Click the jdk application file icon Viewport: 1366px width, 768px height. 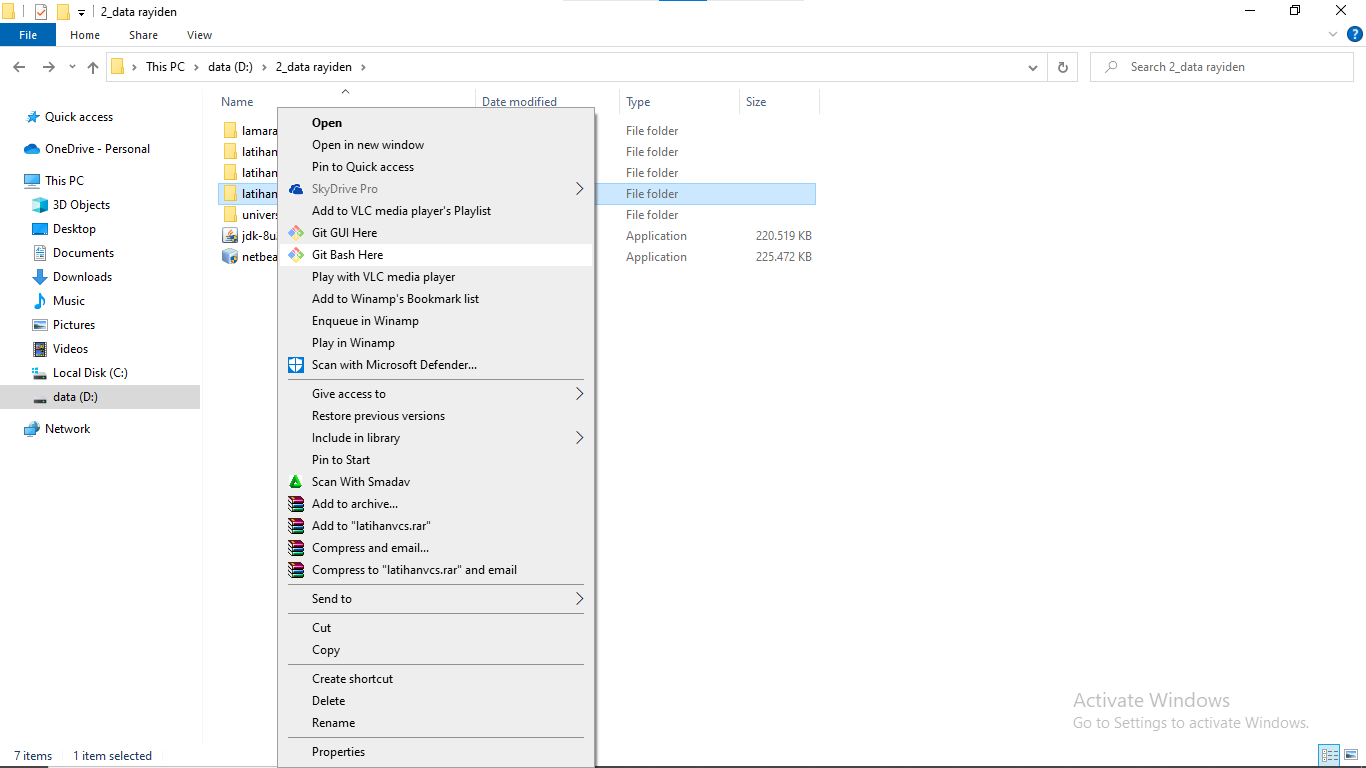tap(230, 236)
